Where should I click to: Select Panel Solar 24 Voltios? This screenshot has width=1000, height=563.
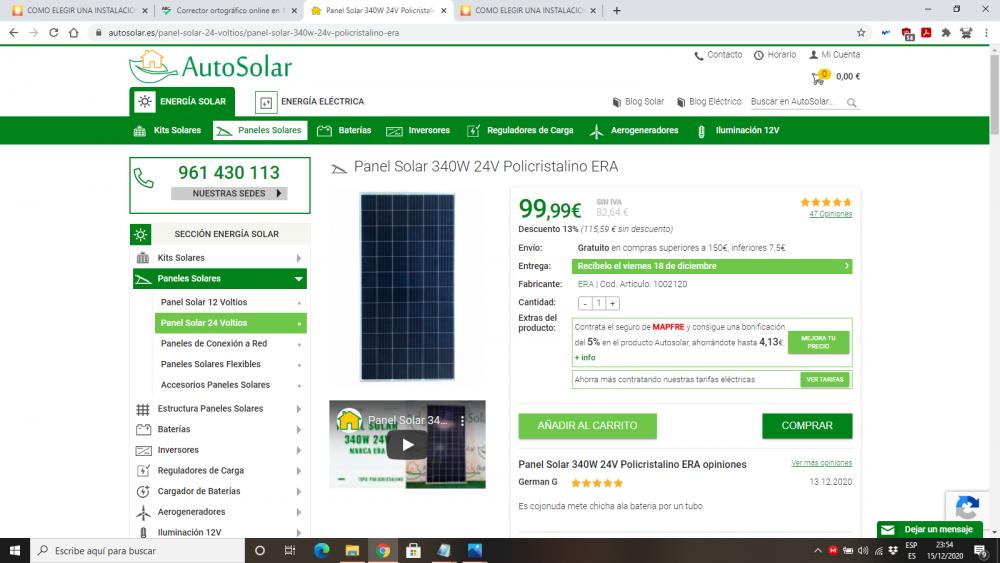point(230,323)
